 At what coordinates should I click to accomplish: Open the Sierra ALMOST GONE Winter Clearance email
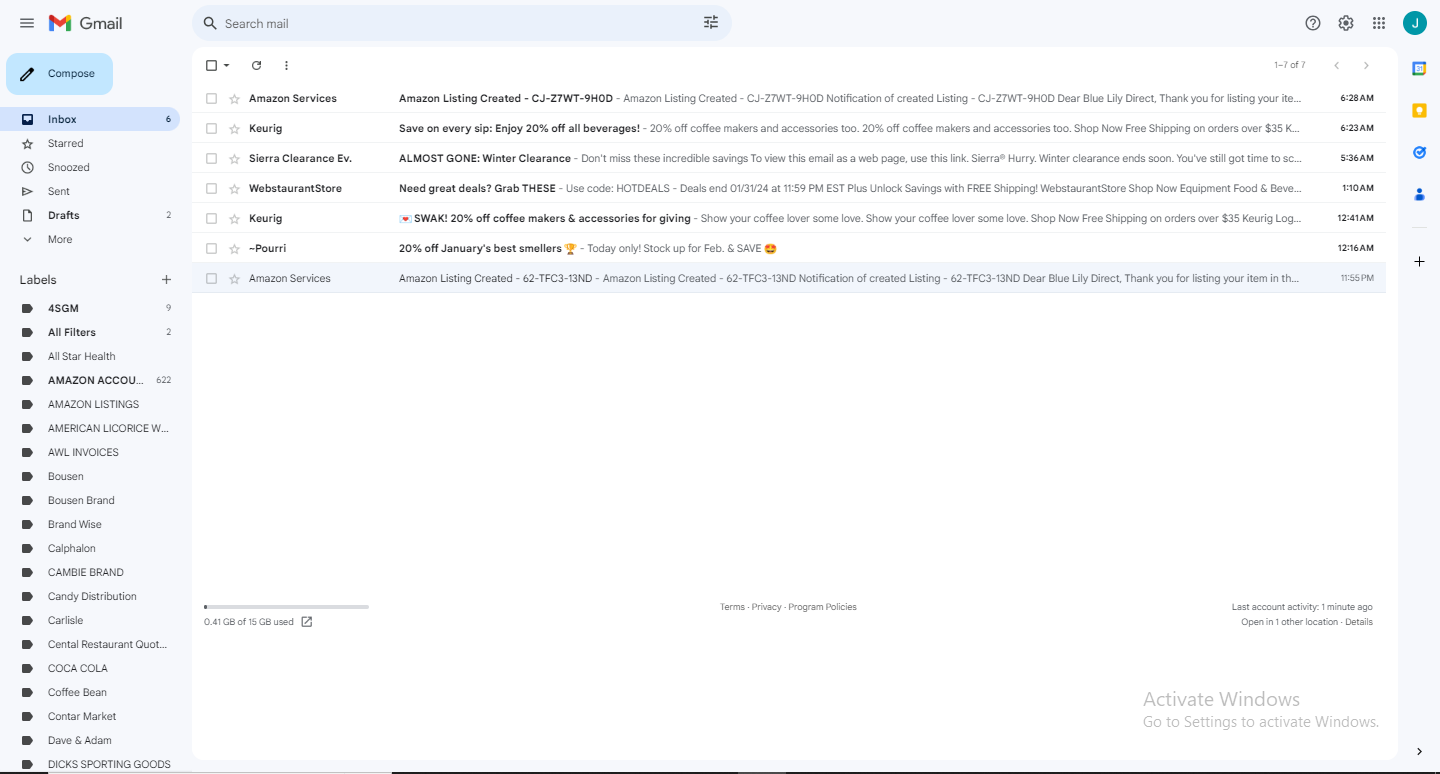789,158
